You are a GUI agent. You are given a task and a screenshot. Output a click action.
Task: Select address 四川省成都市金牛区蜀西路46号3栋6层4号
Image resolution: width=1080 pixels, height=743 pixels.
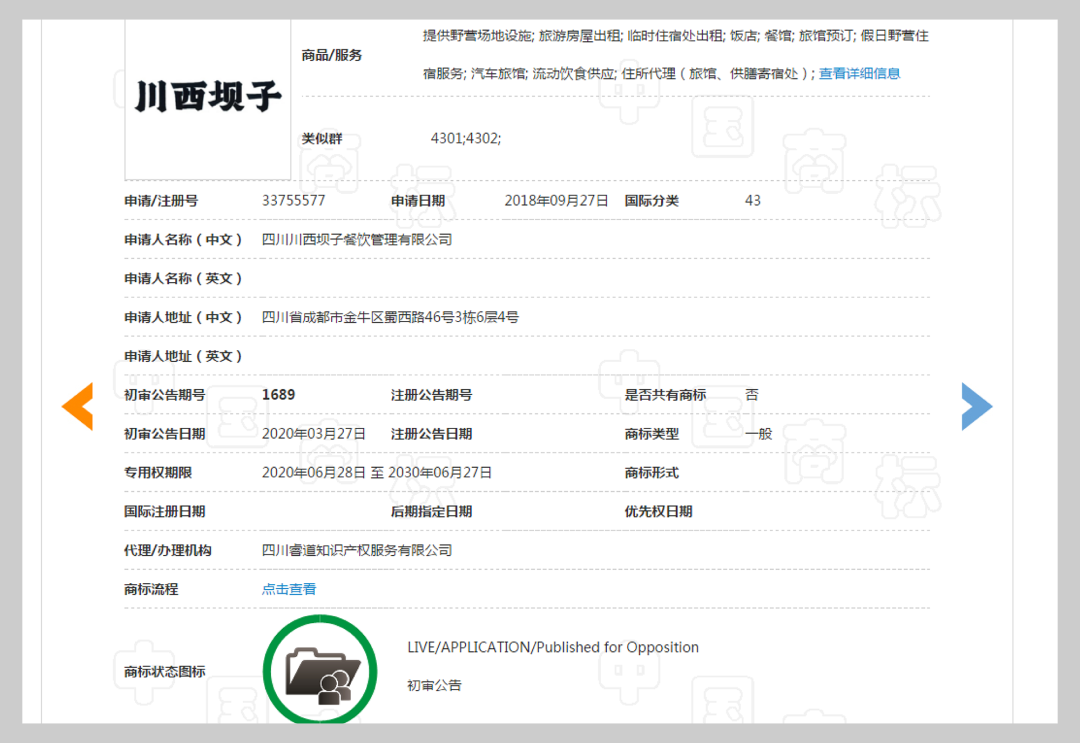[390, 317]
